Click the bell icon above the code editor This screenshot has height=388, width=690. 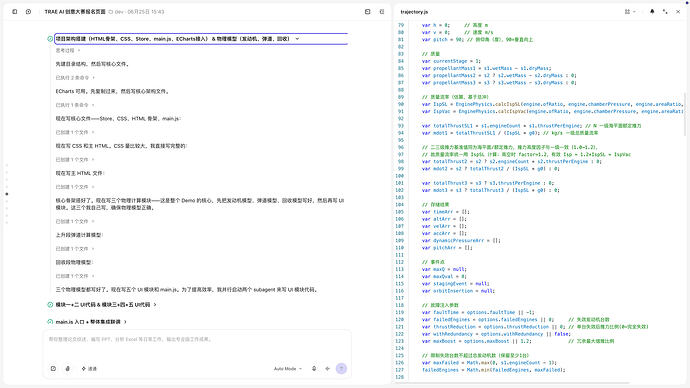coord(652,12)
